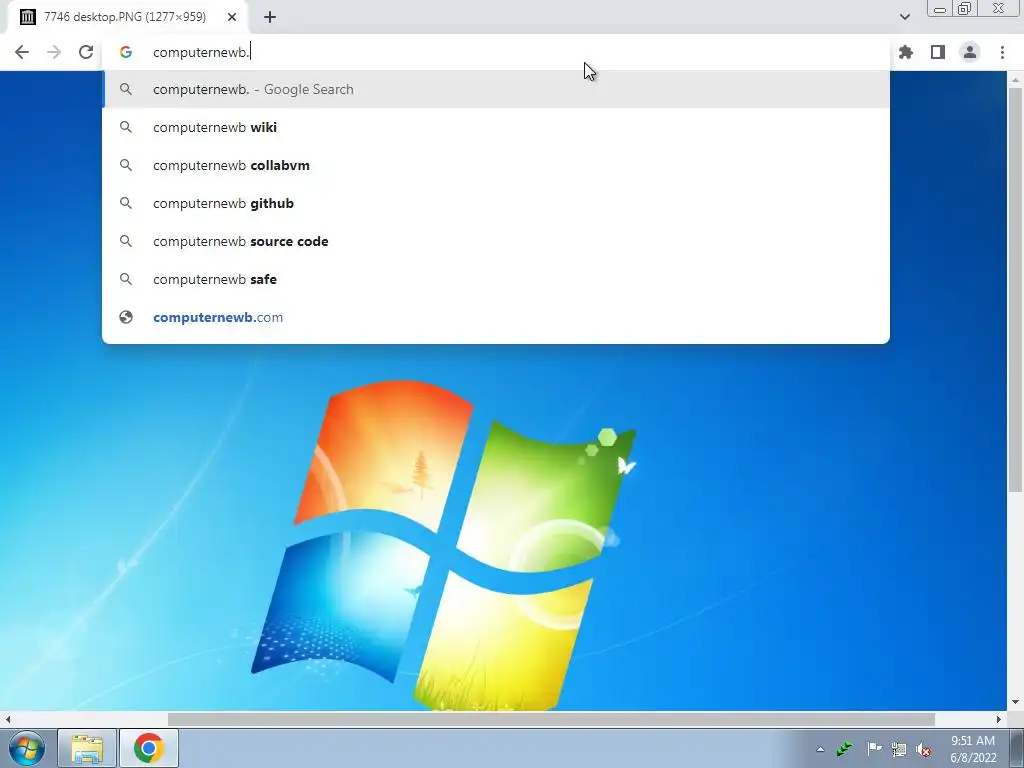Open the clock showing 9:51 AM
The width and height of the screenshot is (1024, 768).
[973, 749]
